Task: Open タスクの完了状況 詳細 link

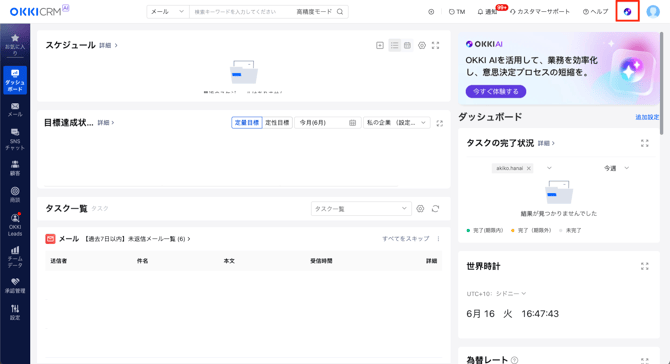Action: click(x=546, y=144)
